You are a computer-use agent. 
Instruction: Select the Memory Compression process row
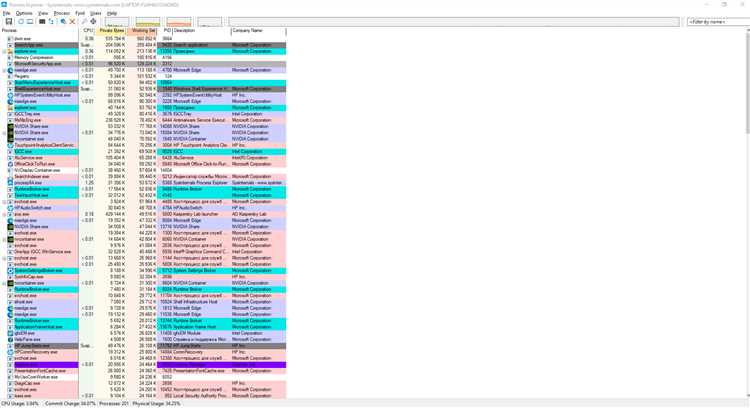[x=143, y=57]
